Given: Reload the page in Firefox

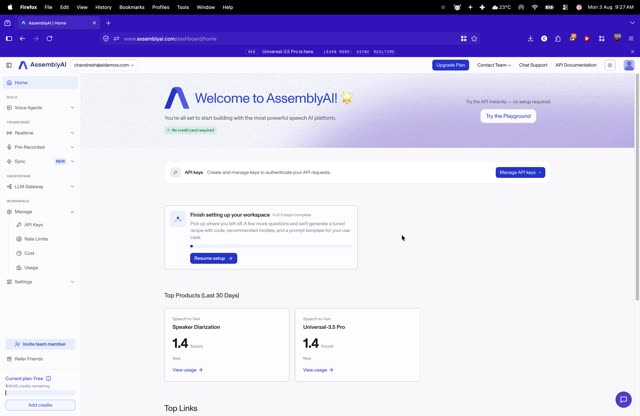Looking at the screenshot, I should [49, 38].
